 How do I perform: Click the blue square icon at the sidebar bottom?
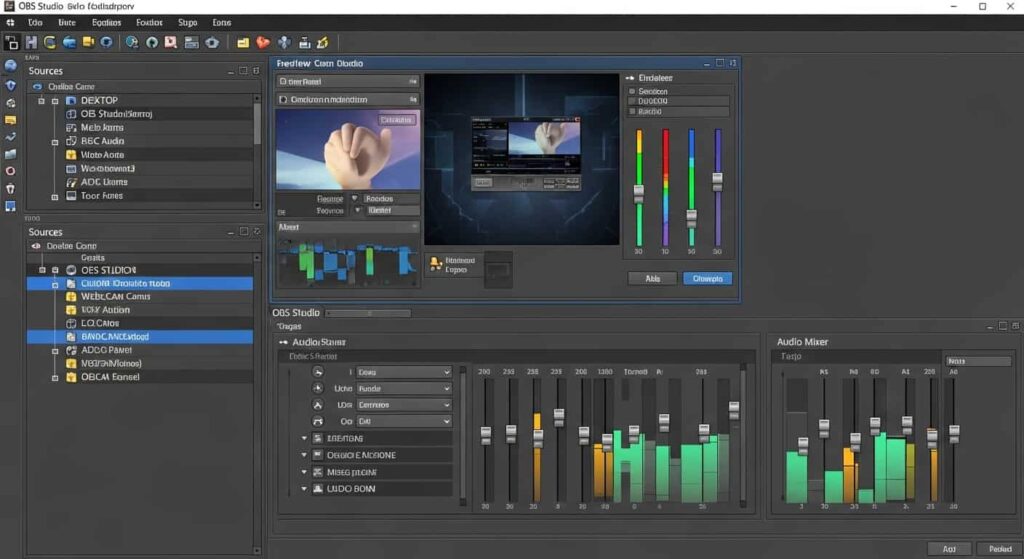click(x=10, y=206)
